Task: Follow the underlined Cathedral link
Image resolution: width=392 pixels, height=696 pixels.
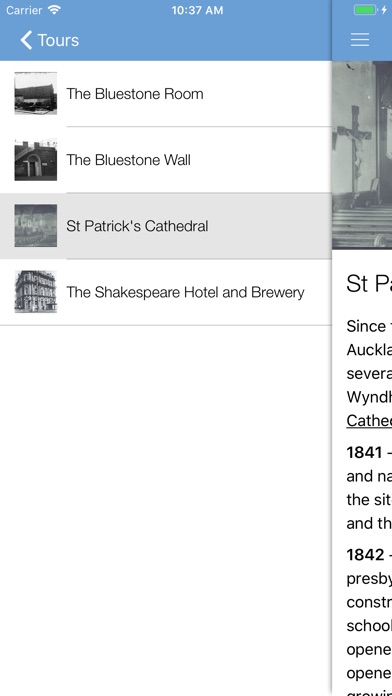Action: tap(369, 420)
